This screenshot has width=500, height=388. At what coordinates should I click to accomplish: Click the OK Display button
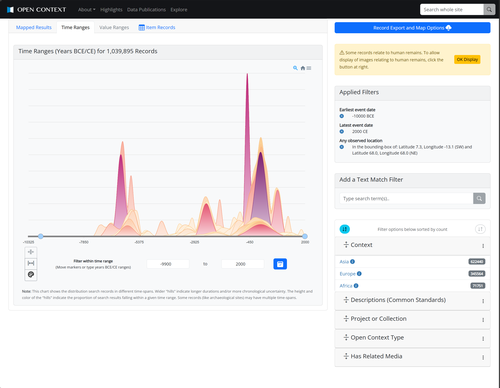(x=467, y=59)
